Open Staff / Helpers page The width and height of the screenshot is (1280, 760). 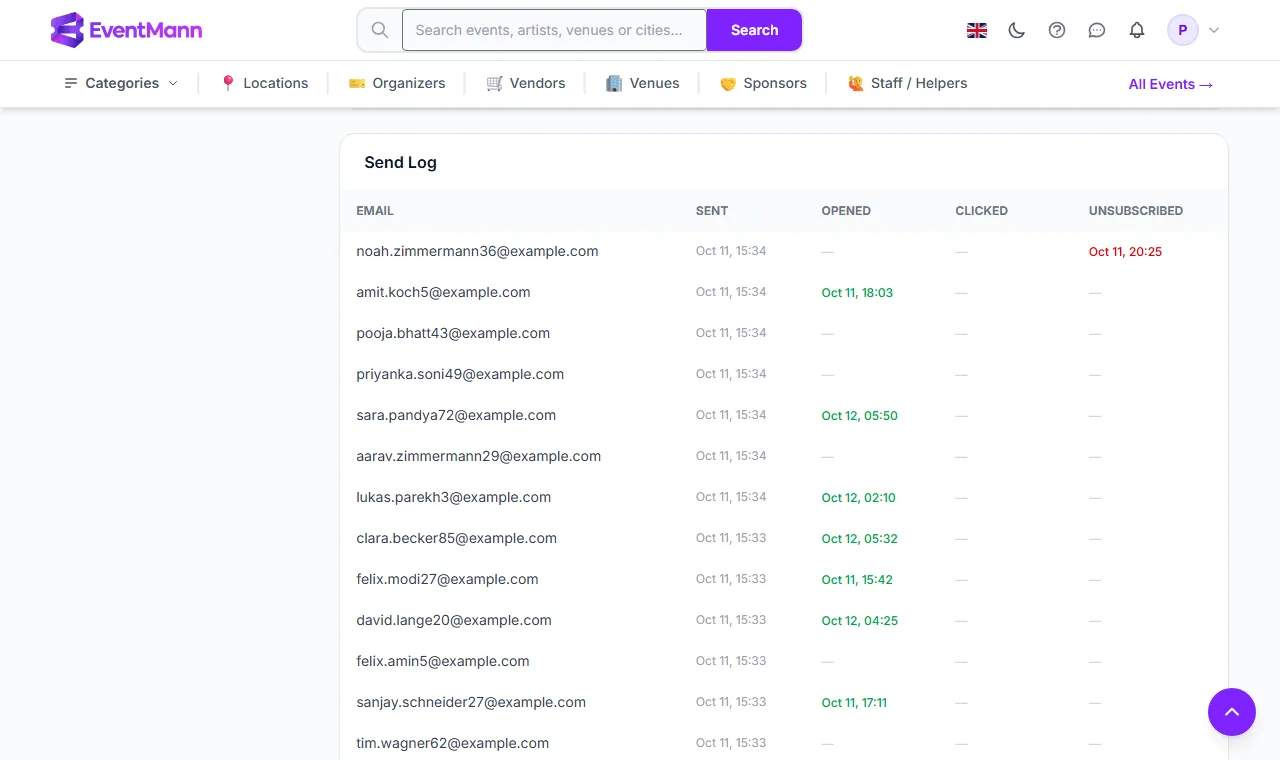(x=907, y=83)
